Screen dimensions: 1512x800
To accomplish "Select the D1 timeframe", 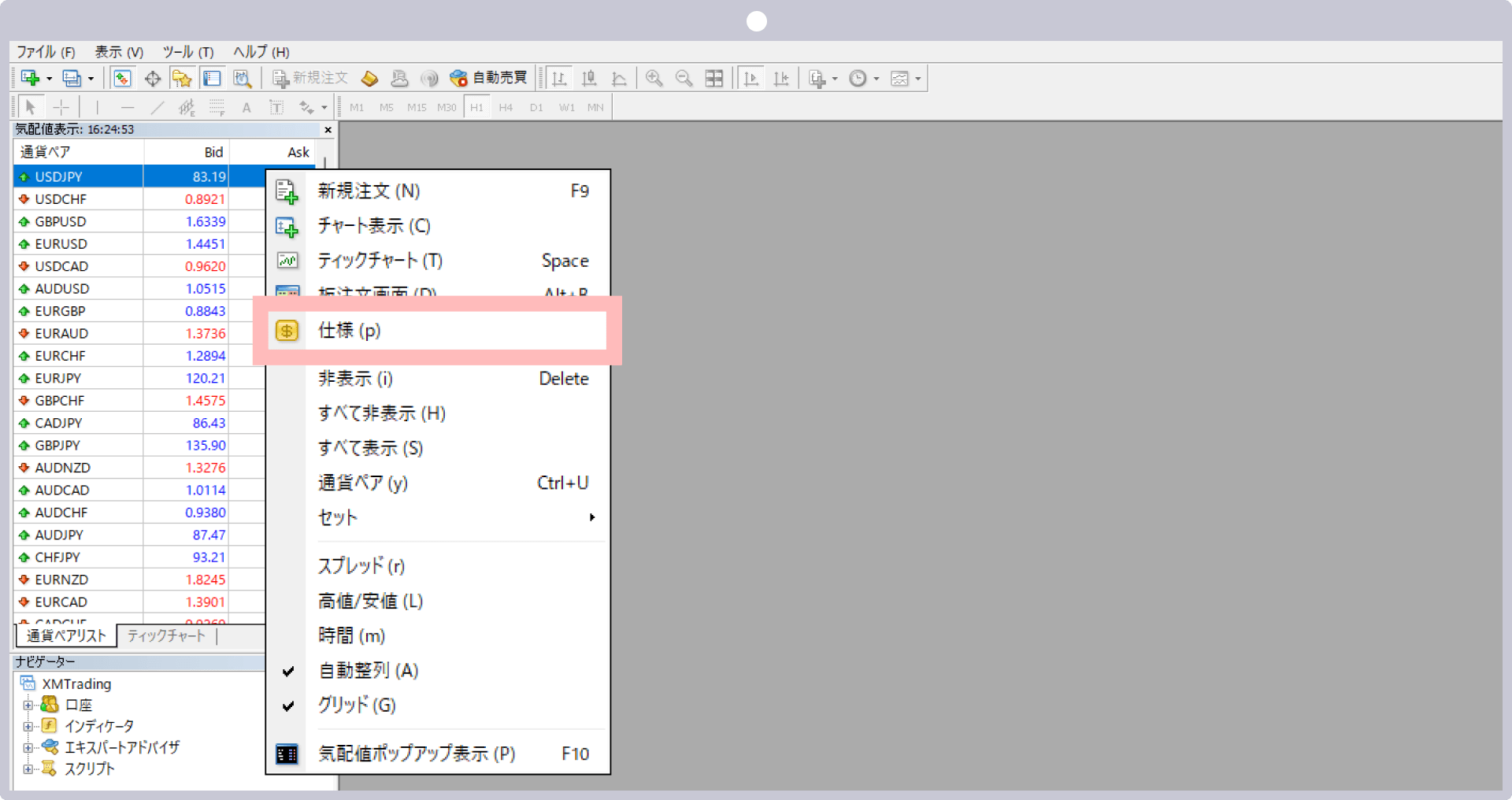I will 536,107.
